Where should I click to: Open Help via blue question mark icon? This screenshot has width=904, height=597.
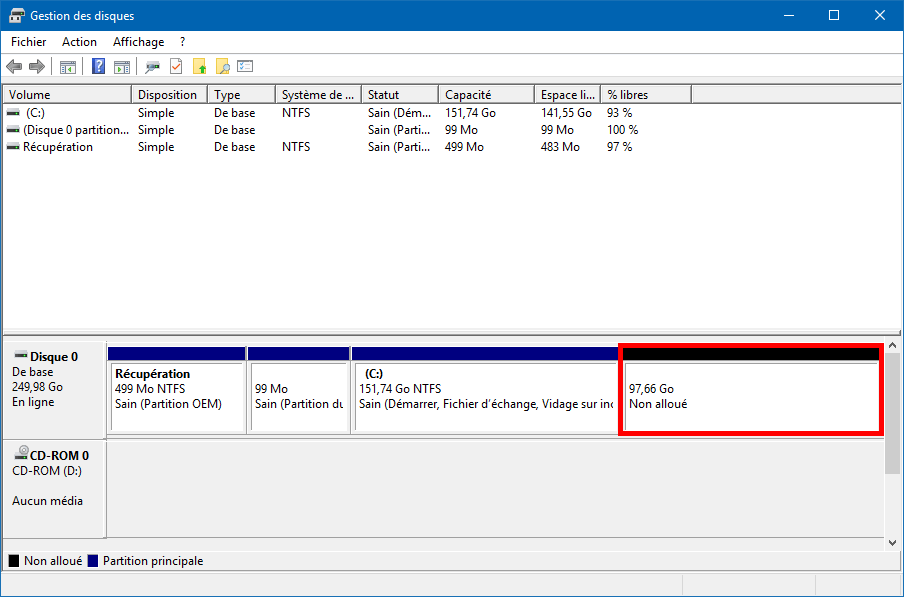tap(99, 66)
